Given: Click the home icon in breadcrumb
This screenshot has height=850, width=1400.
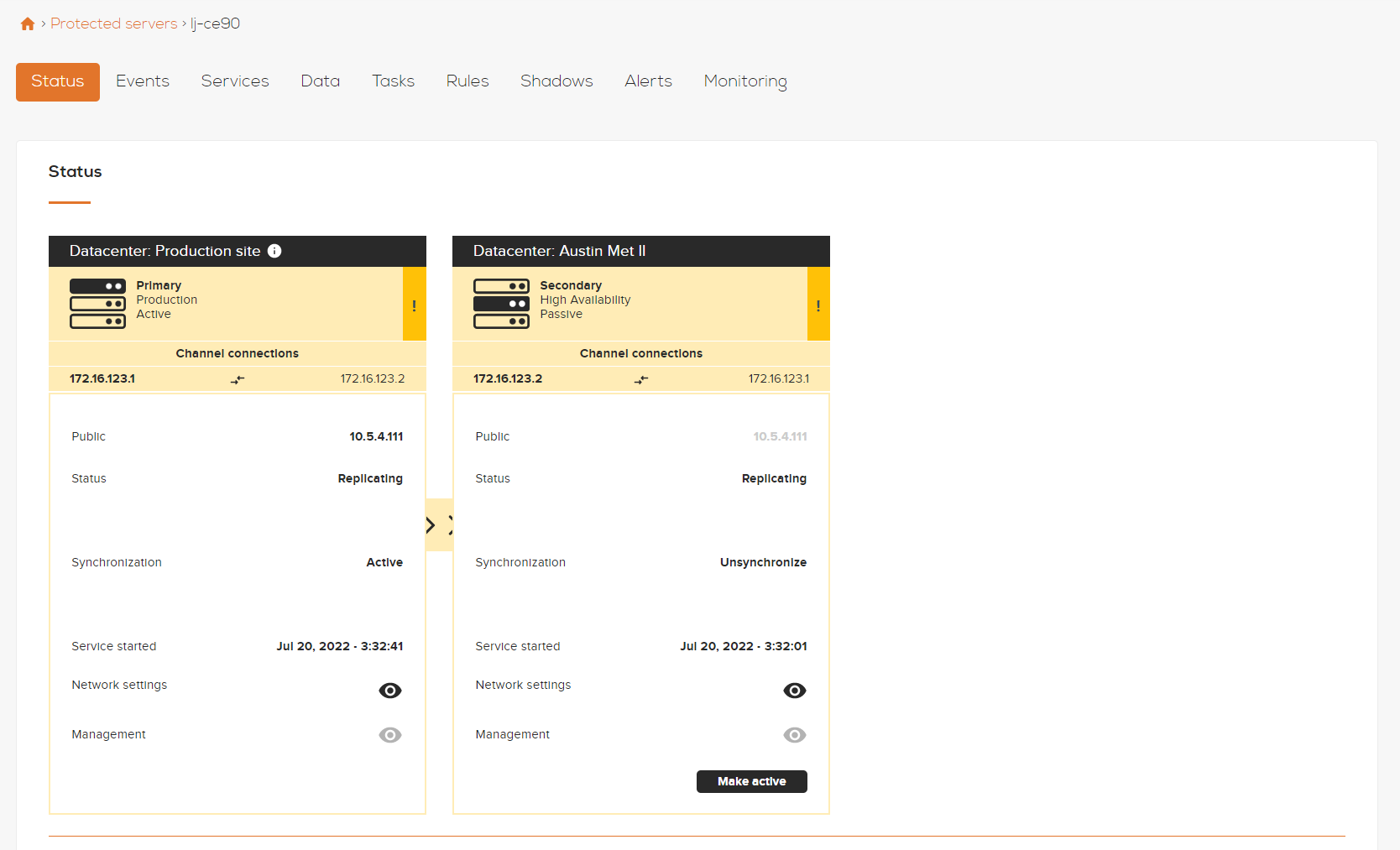Looking at the screenshot, I should pos(28,23).
